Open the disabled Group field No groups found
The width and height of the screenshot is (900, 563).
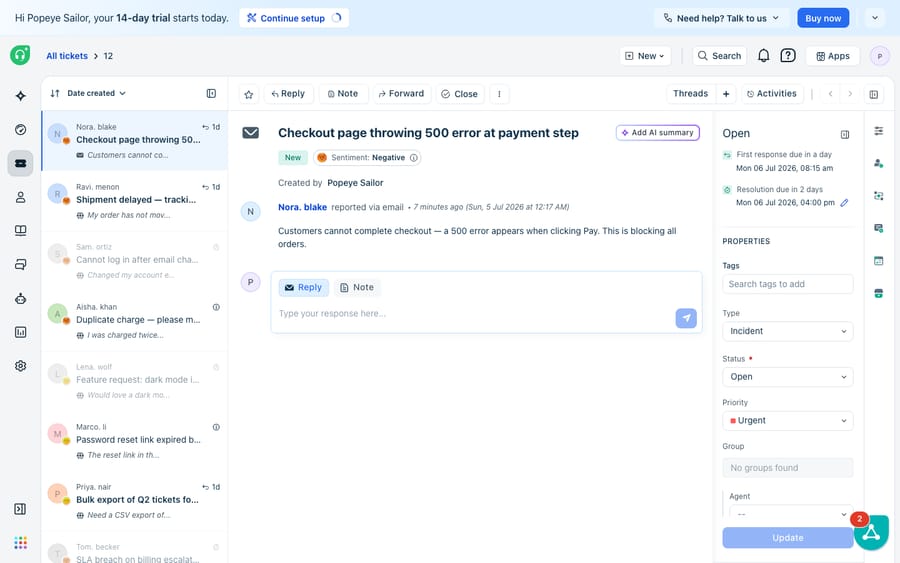click(x=788, y=468)
